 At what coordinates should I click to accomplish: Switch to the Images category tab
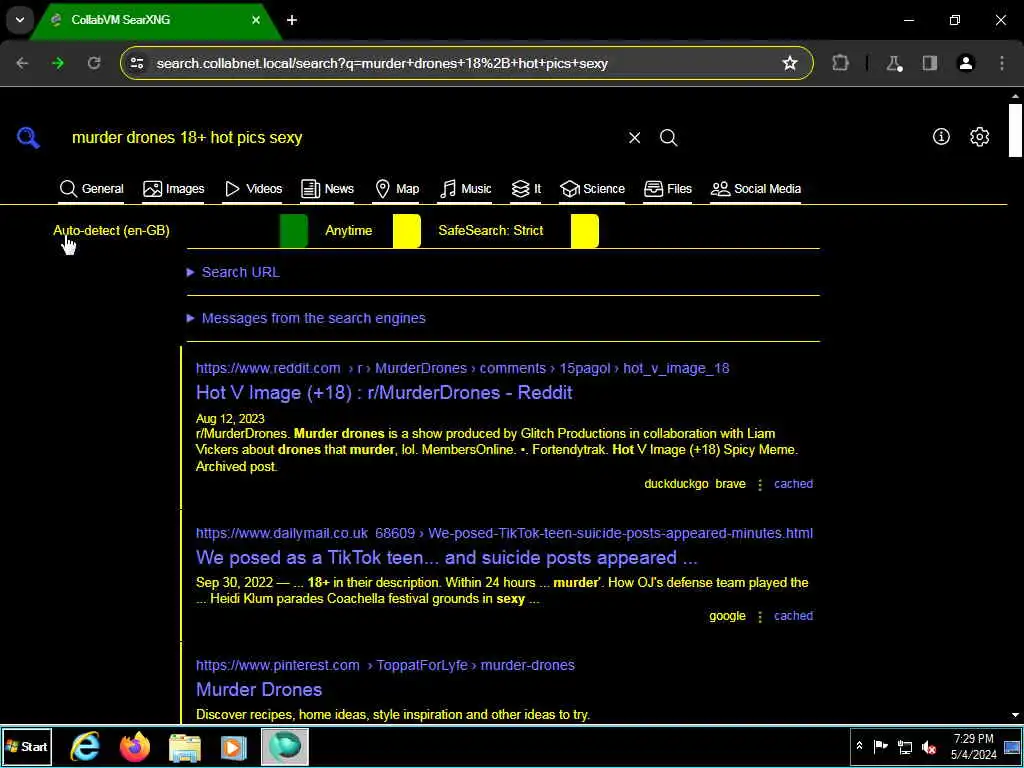tap(173, 189)
